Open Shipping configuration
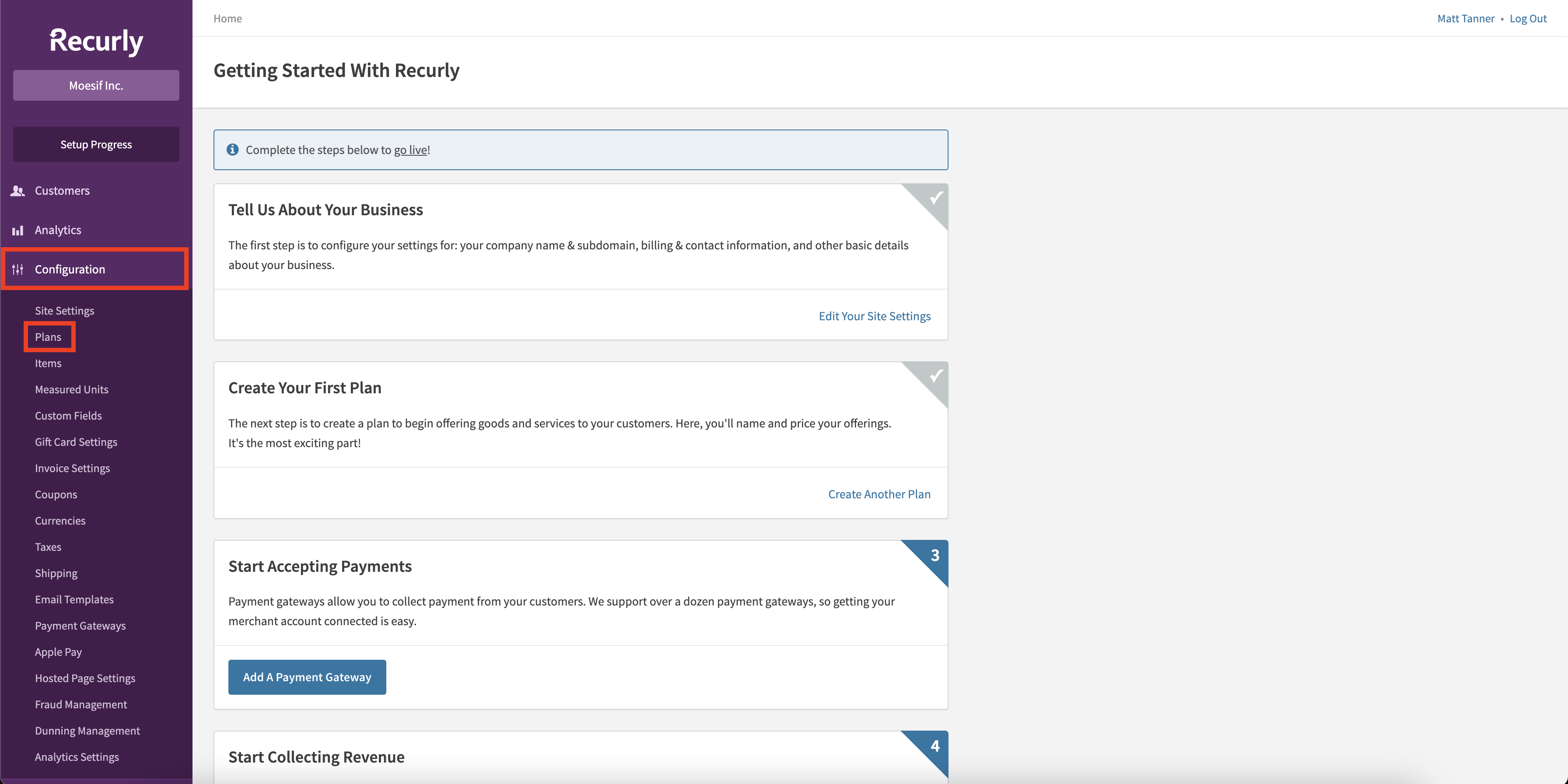Viewport: 1568px width, 784px height. pos(56,574)
